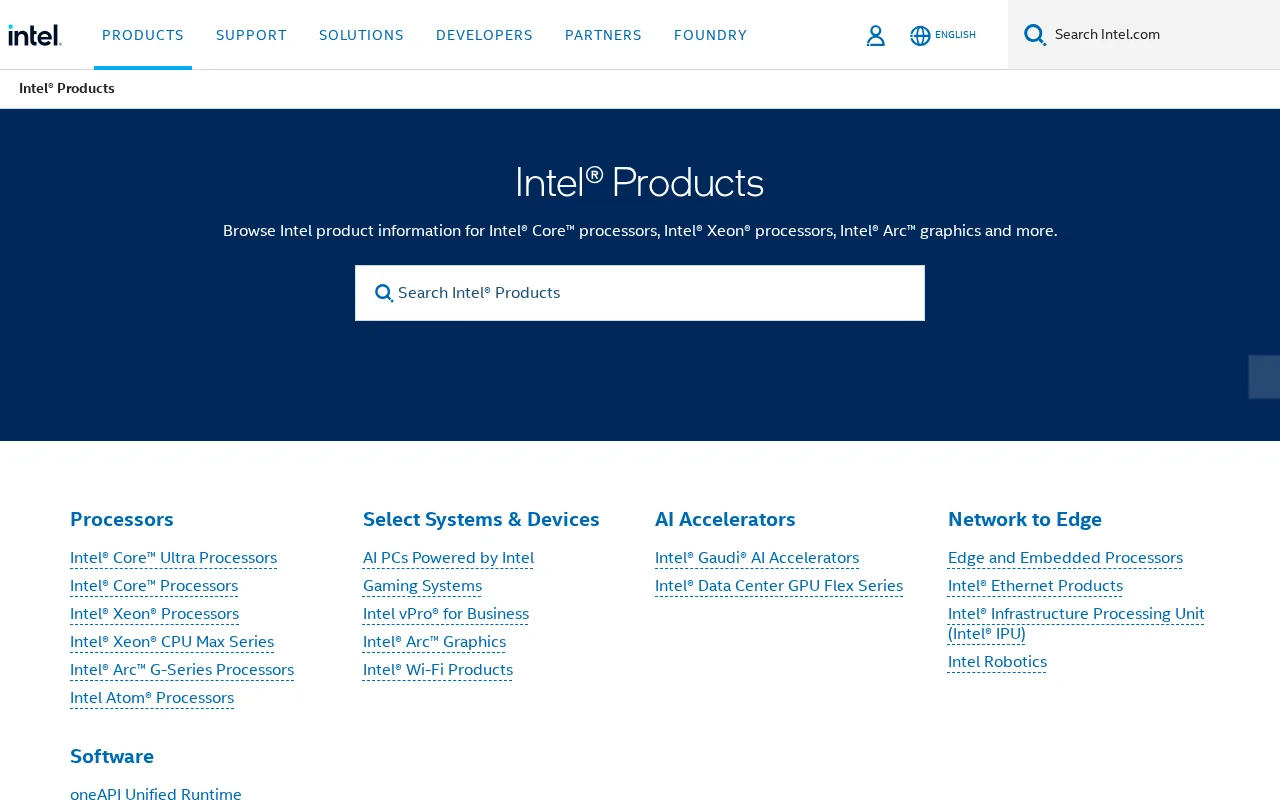1280x800 pixels.
Task: Open Intel Xeon Processors link
Action: point(154,614)
